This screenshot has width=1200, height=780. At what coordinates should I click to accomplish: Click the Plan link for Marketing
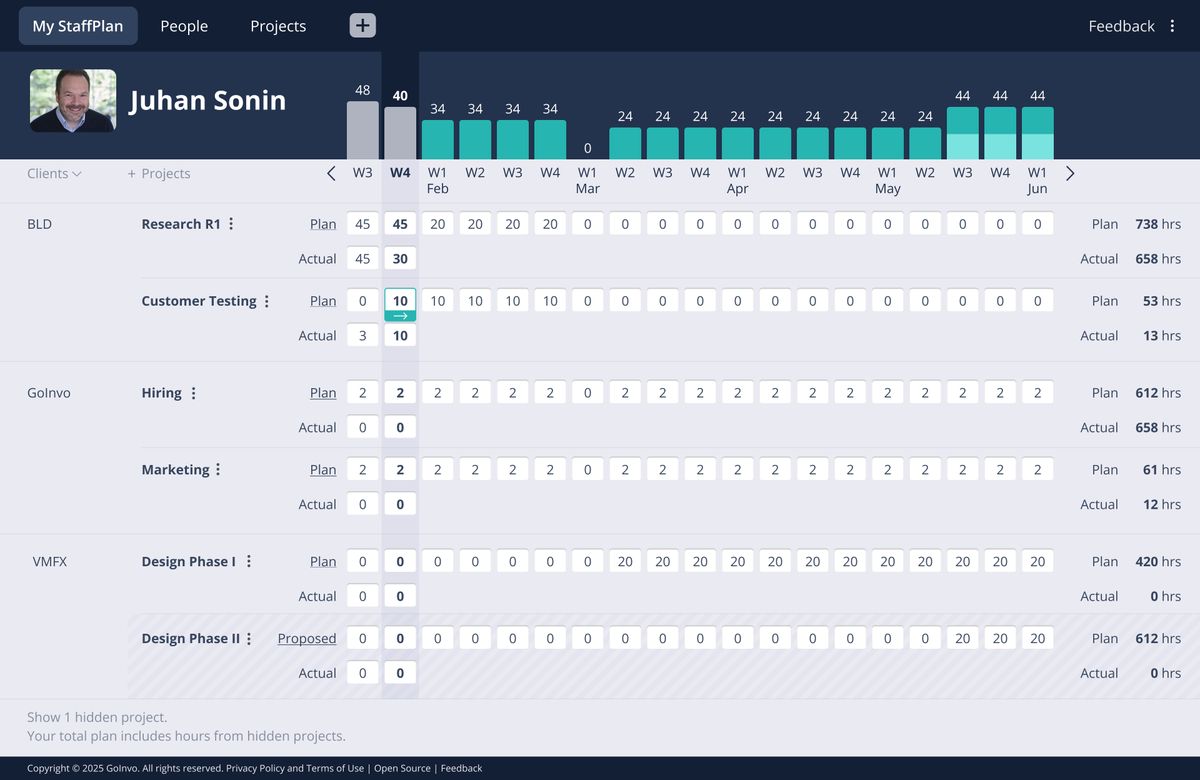pos(323,469)
